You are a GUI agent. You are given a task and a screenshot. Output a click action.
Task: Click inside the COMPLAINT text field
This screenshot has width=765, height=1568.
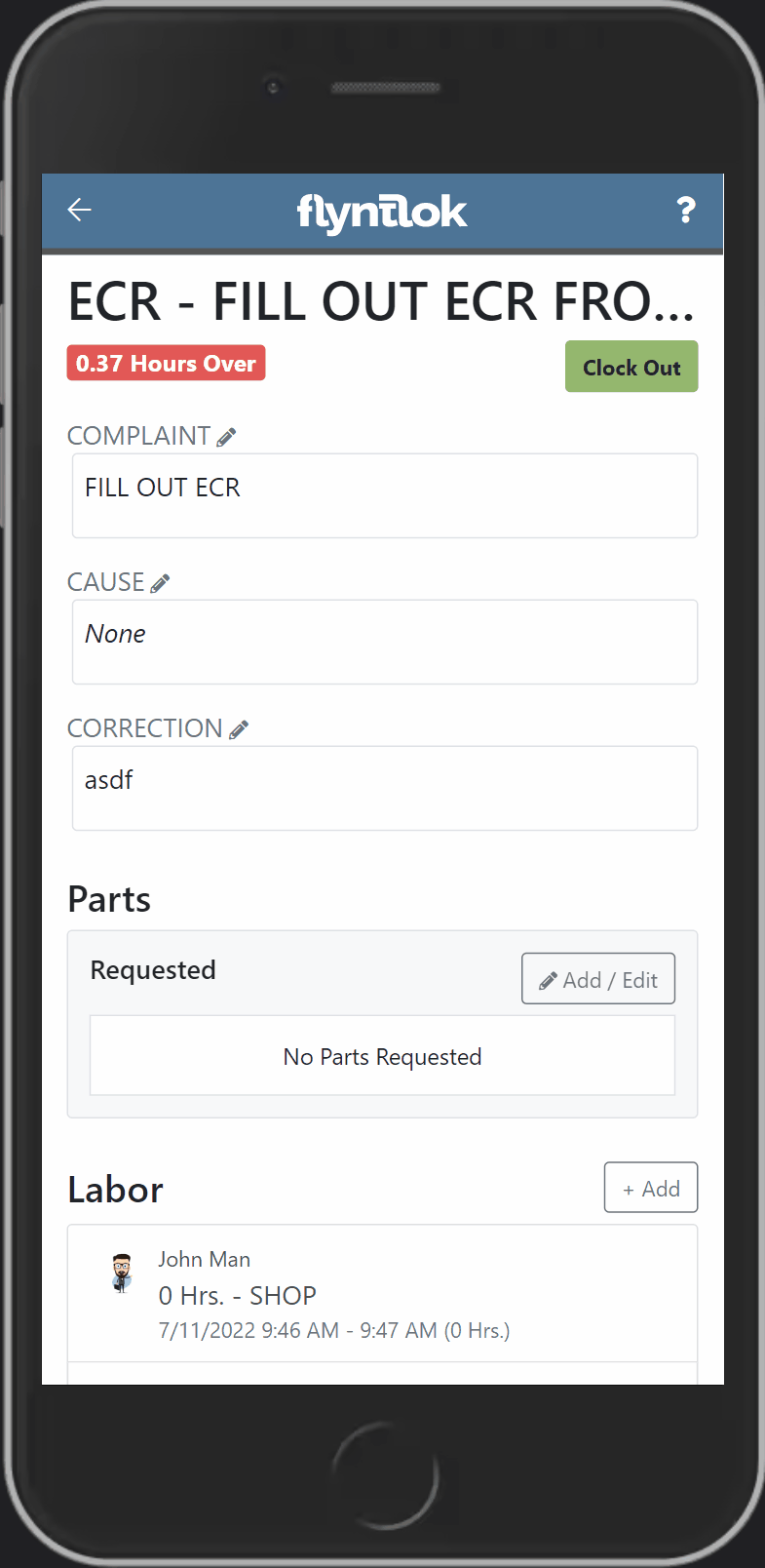(x=384, y=495)
